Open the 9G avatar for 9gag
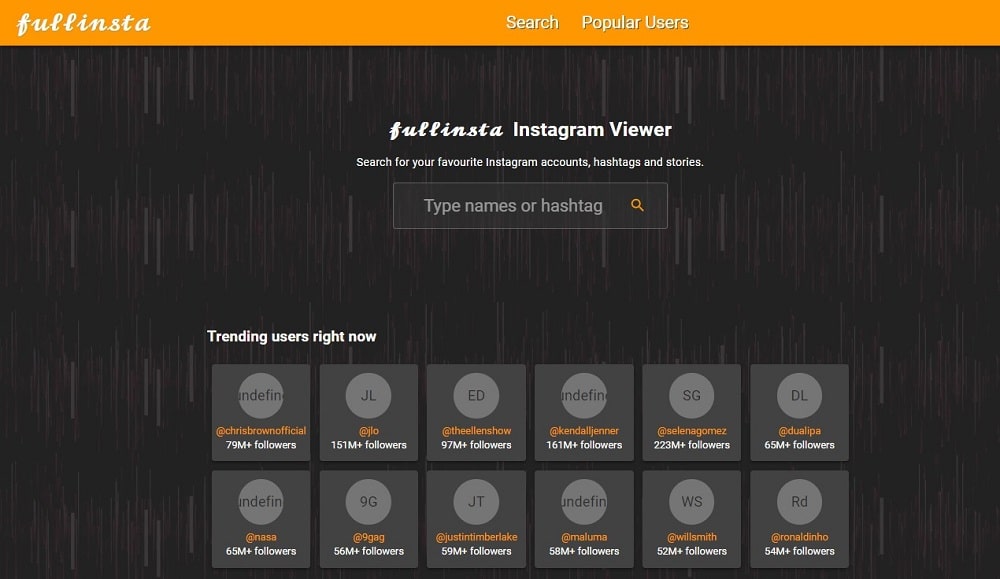The width and height of the screenshot is (1000, 579). (x=369, y=502)
